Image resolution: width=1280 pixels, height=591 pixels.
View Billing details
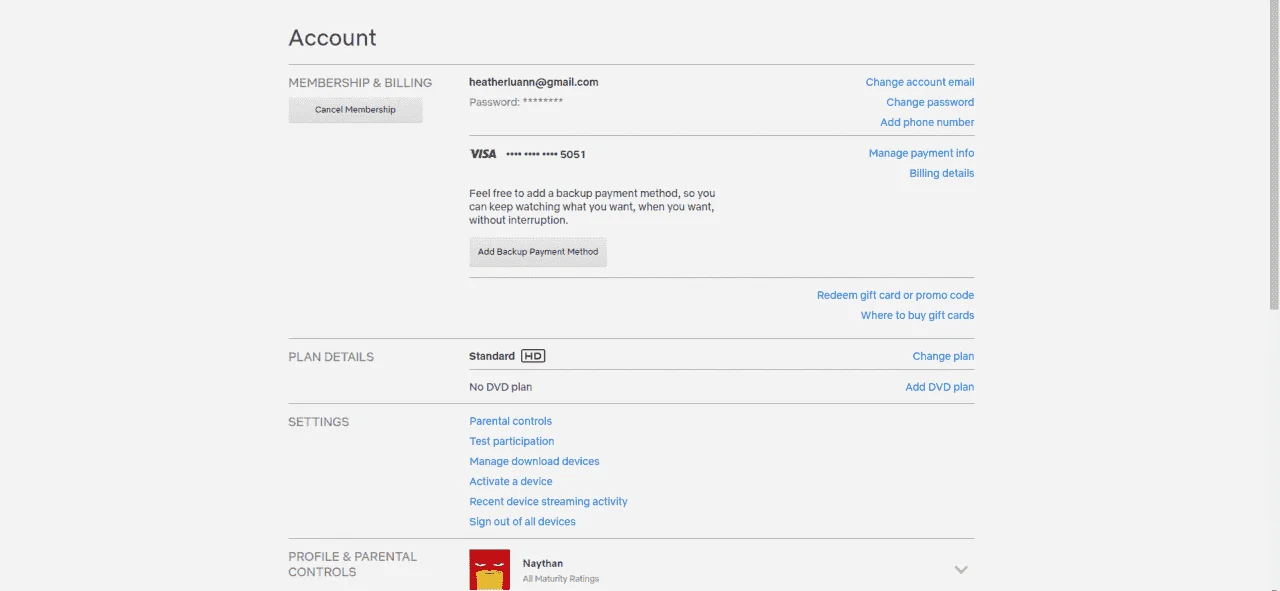(941, 173)
